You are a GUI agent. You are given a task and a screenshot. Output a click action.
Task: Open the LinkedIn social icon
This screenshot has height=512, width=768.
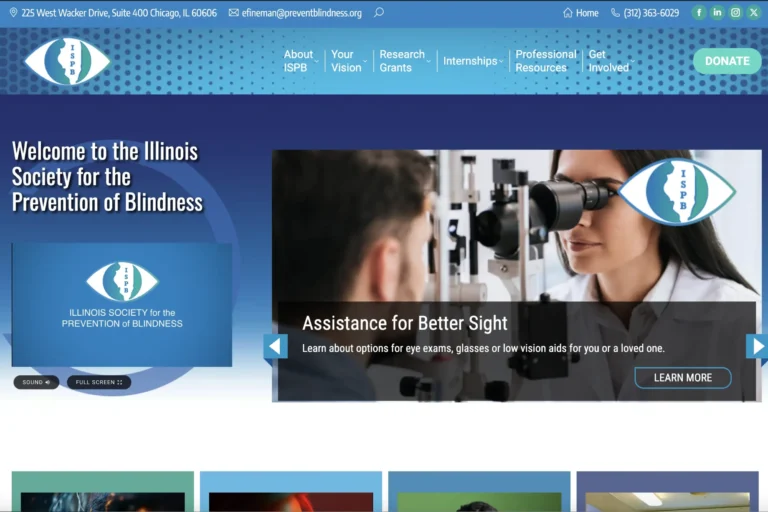(x=717, y=13)
